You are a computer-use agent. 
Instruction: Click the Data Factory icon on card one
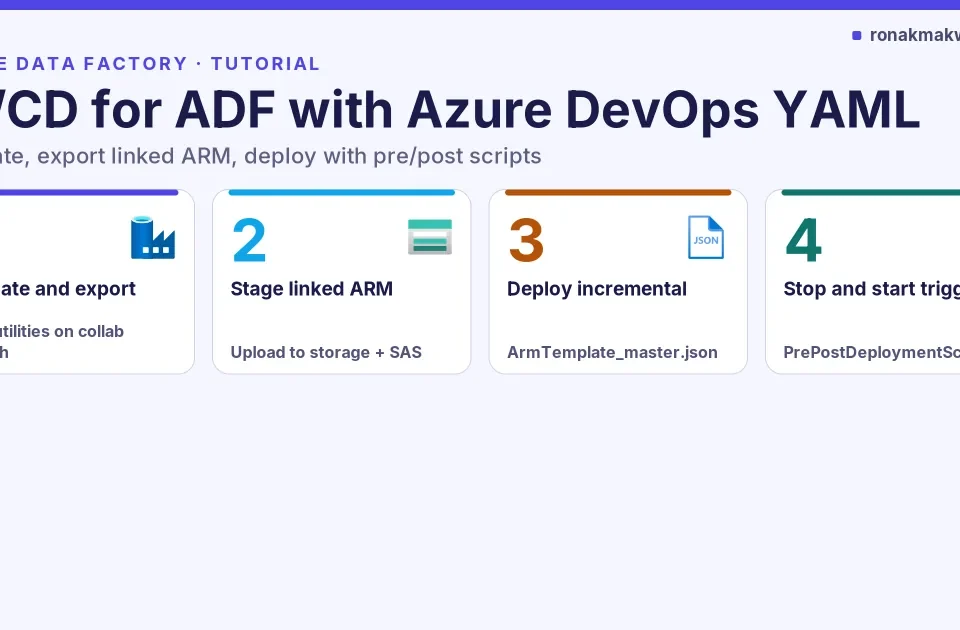pos(153,238)
